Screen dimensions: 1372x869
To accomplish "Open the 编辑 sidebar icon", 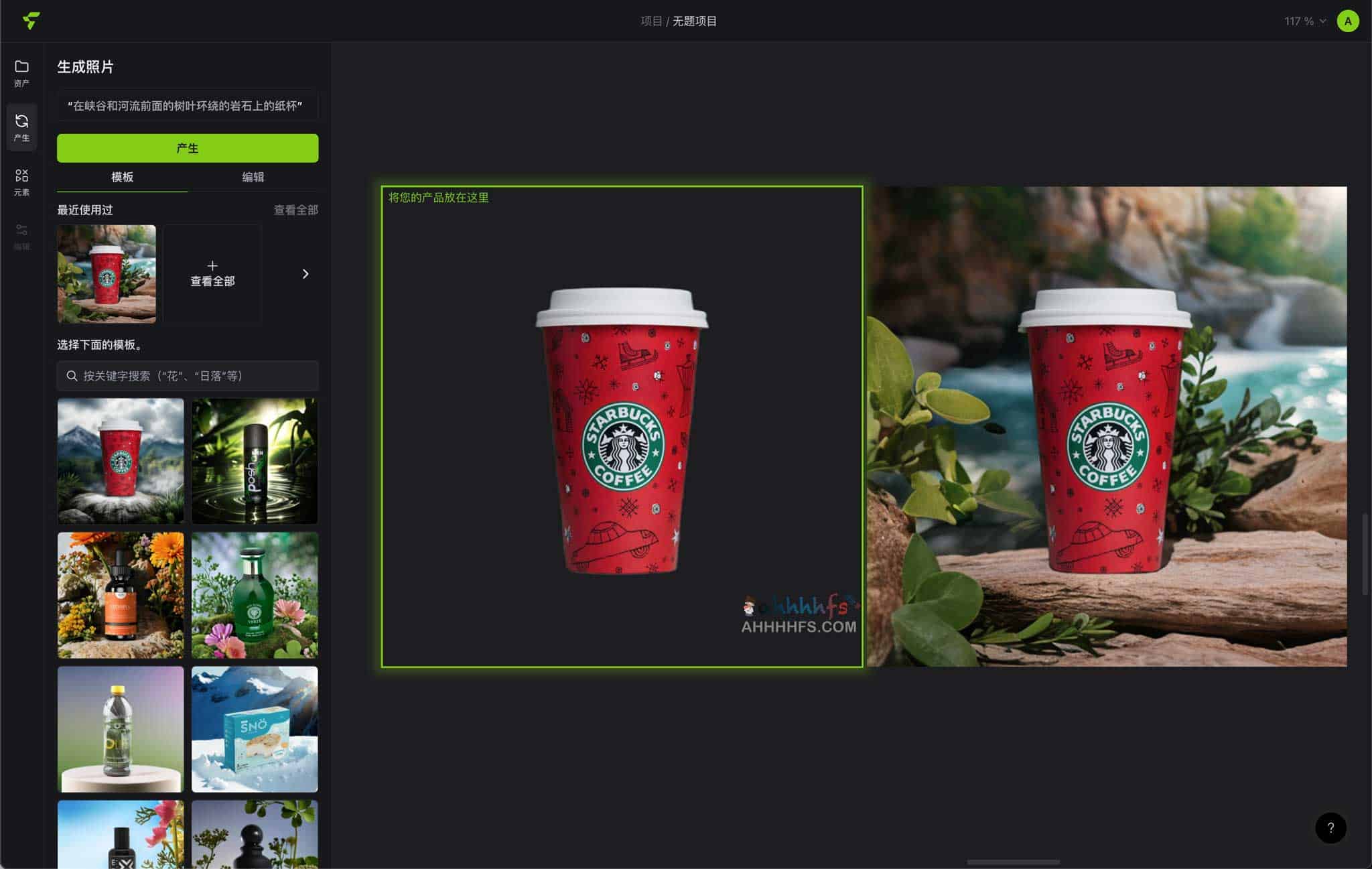I will coord(21,236).
